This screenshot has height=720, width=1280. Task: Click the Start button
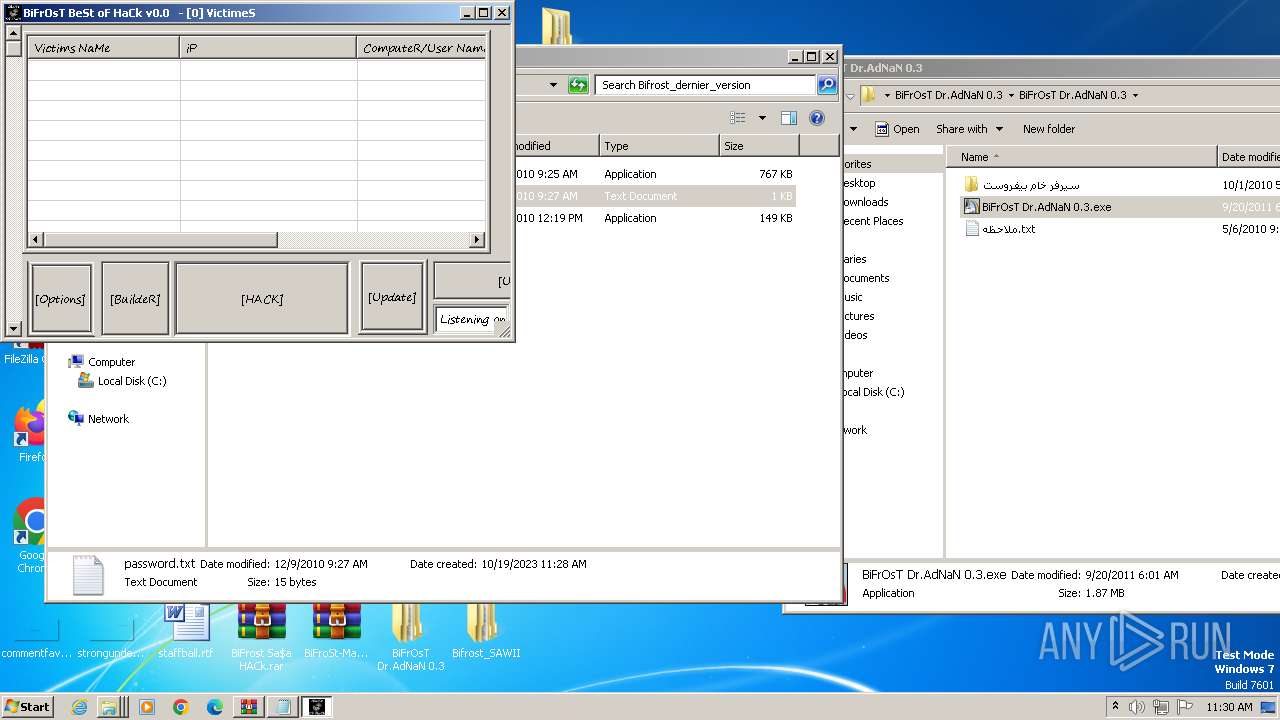tap(27, 706)
